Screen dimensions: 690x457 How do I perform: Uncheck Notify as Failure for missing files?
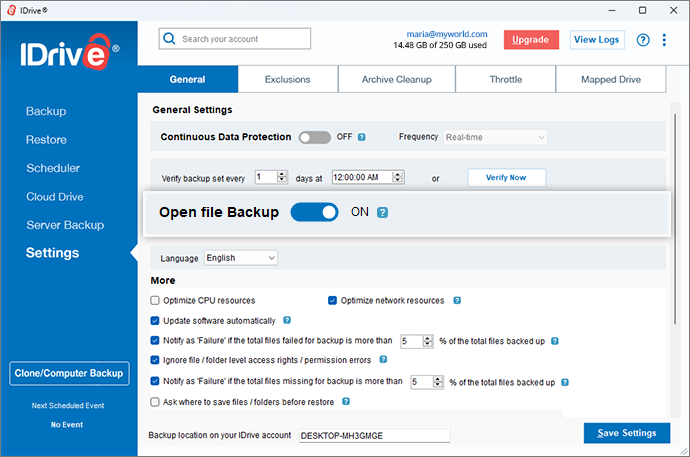tap(155, 381)
